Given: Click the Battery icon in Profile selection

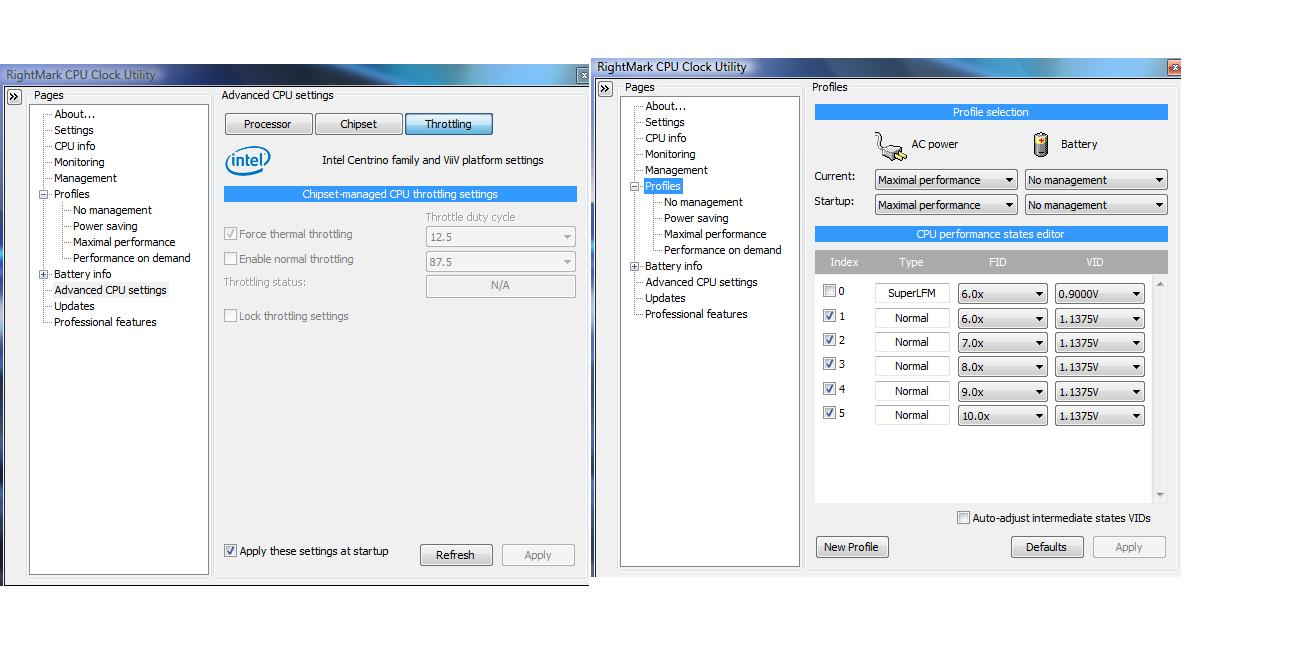Looking at the screenshot, I should coord(1040,144).
